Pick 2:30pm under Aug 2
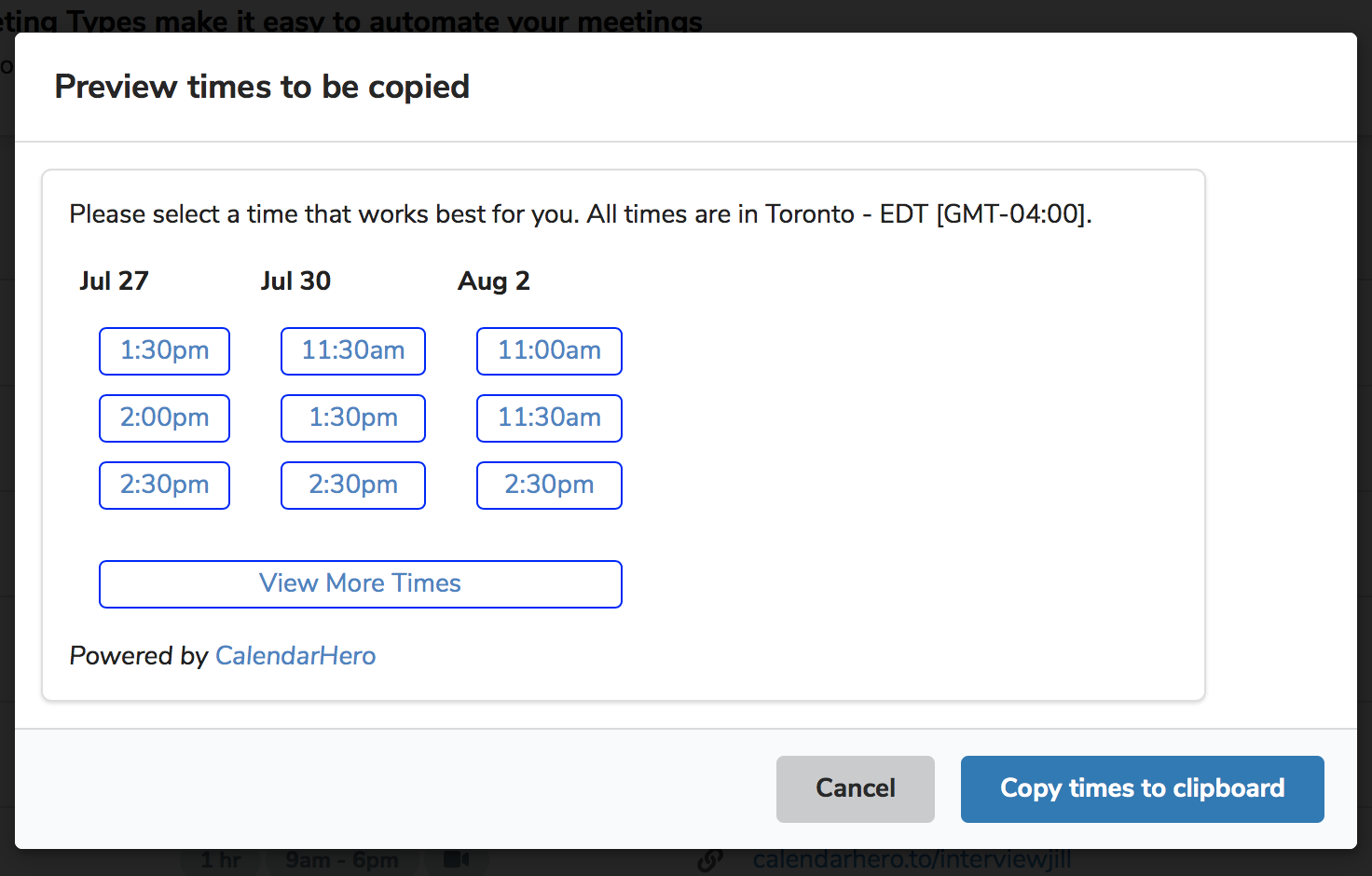 coord(549,486)
